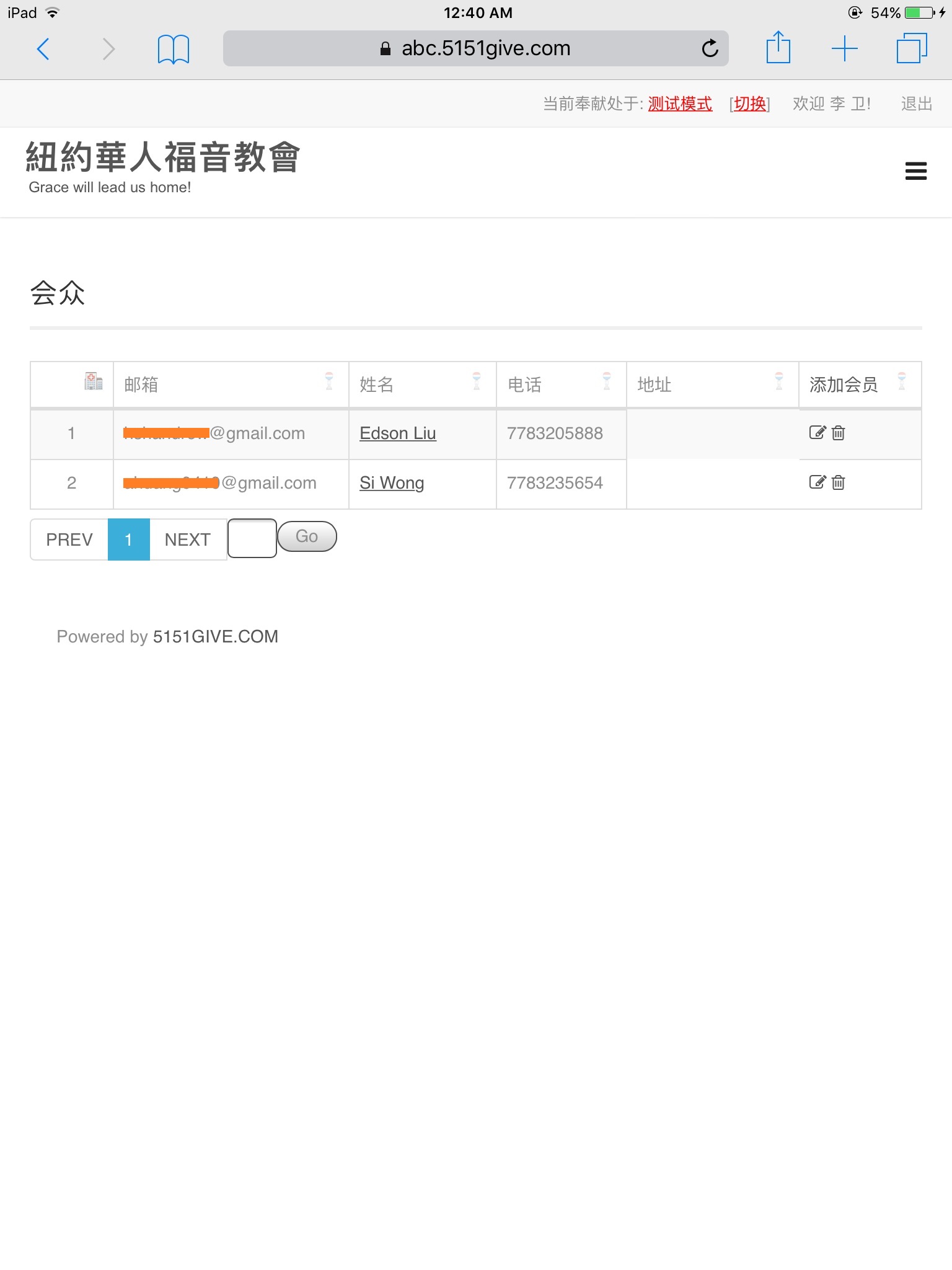Go back with Safari back arrow
The width and height of the screenshot is (952, 1270).
43,48
